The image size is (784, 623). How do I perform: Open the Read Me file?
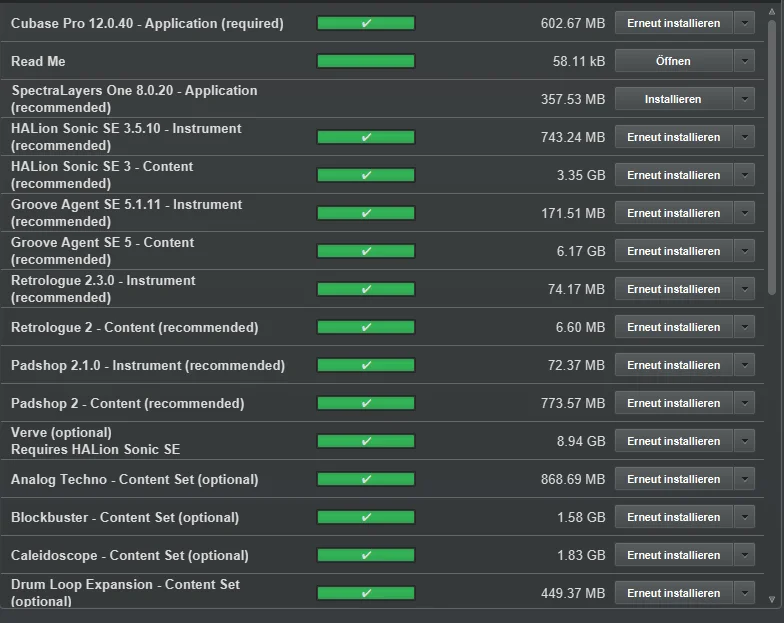coord(674,61)
